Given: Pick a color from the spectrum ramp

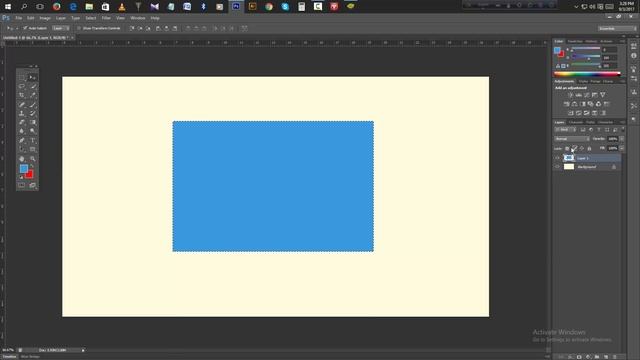Looking at the screenshot, I should point(587,74).
